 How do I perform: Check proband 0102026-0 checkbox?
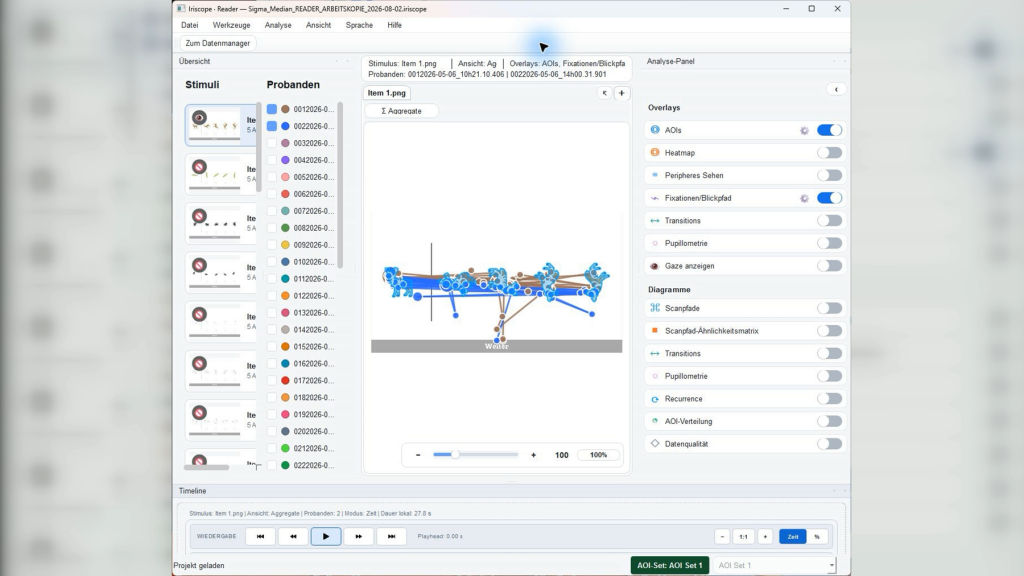coord(272,262)
